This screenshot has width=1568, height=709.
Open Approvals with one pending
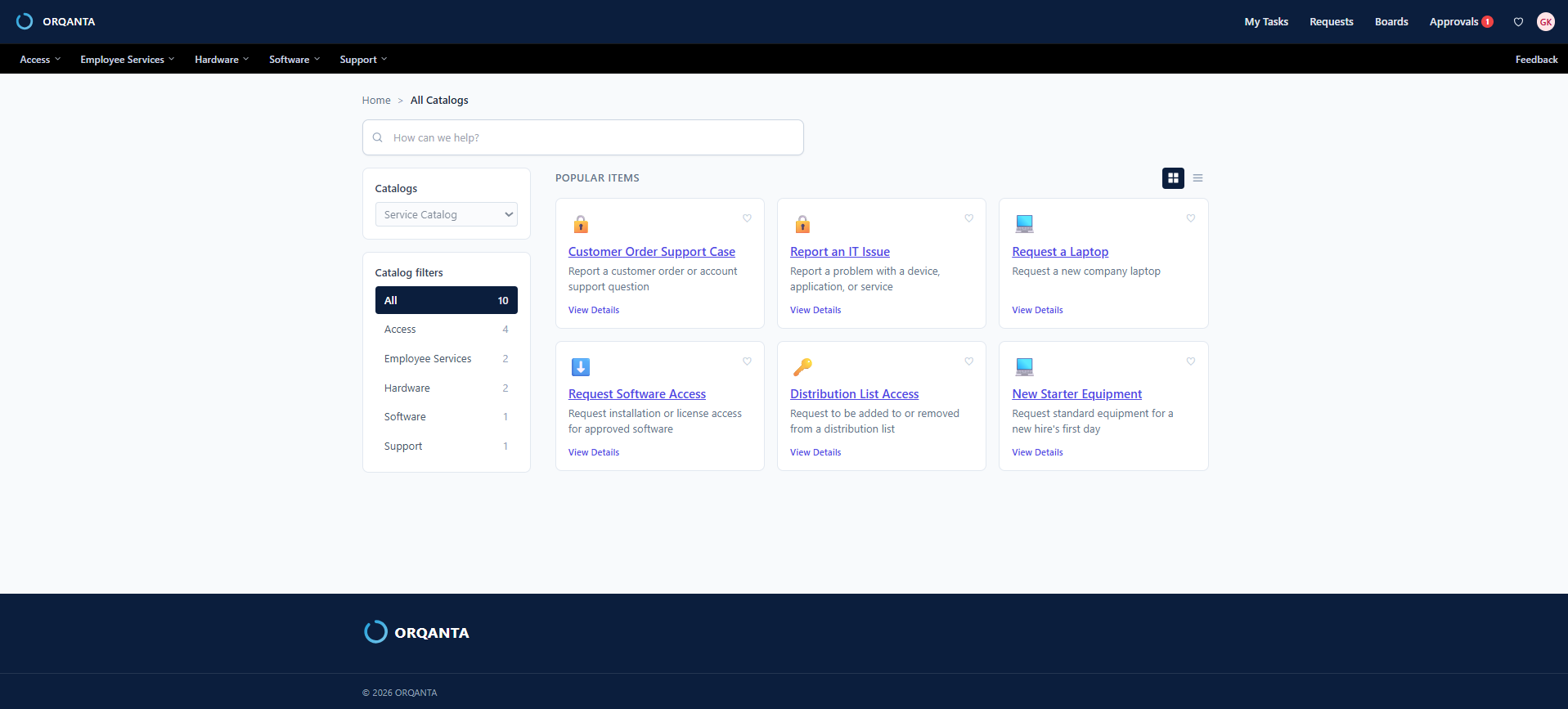pyautogui.click(x=1461, y=22)
